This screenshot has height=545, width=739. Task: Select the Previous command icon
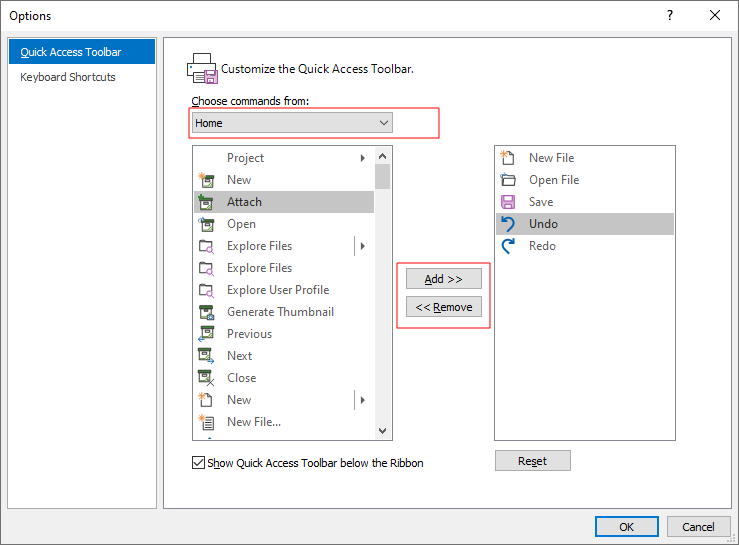pyautogui.click(x=207, y=334)
